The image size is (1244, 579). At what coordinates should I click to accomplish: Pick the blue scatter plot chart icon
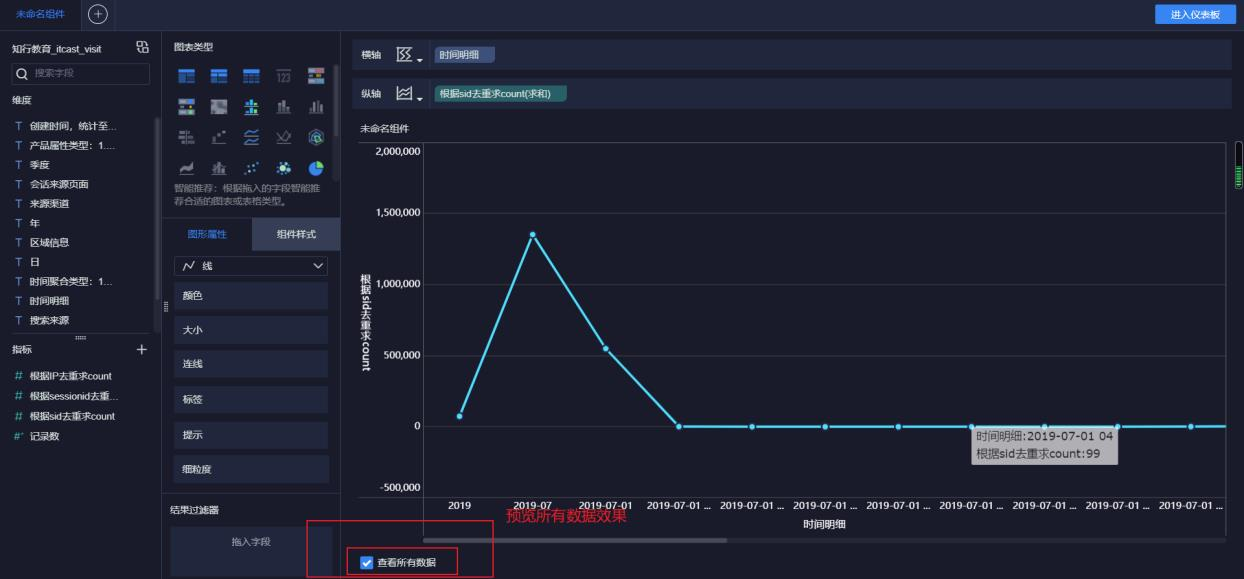coord(252,168)
